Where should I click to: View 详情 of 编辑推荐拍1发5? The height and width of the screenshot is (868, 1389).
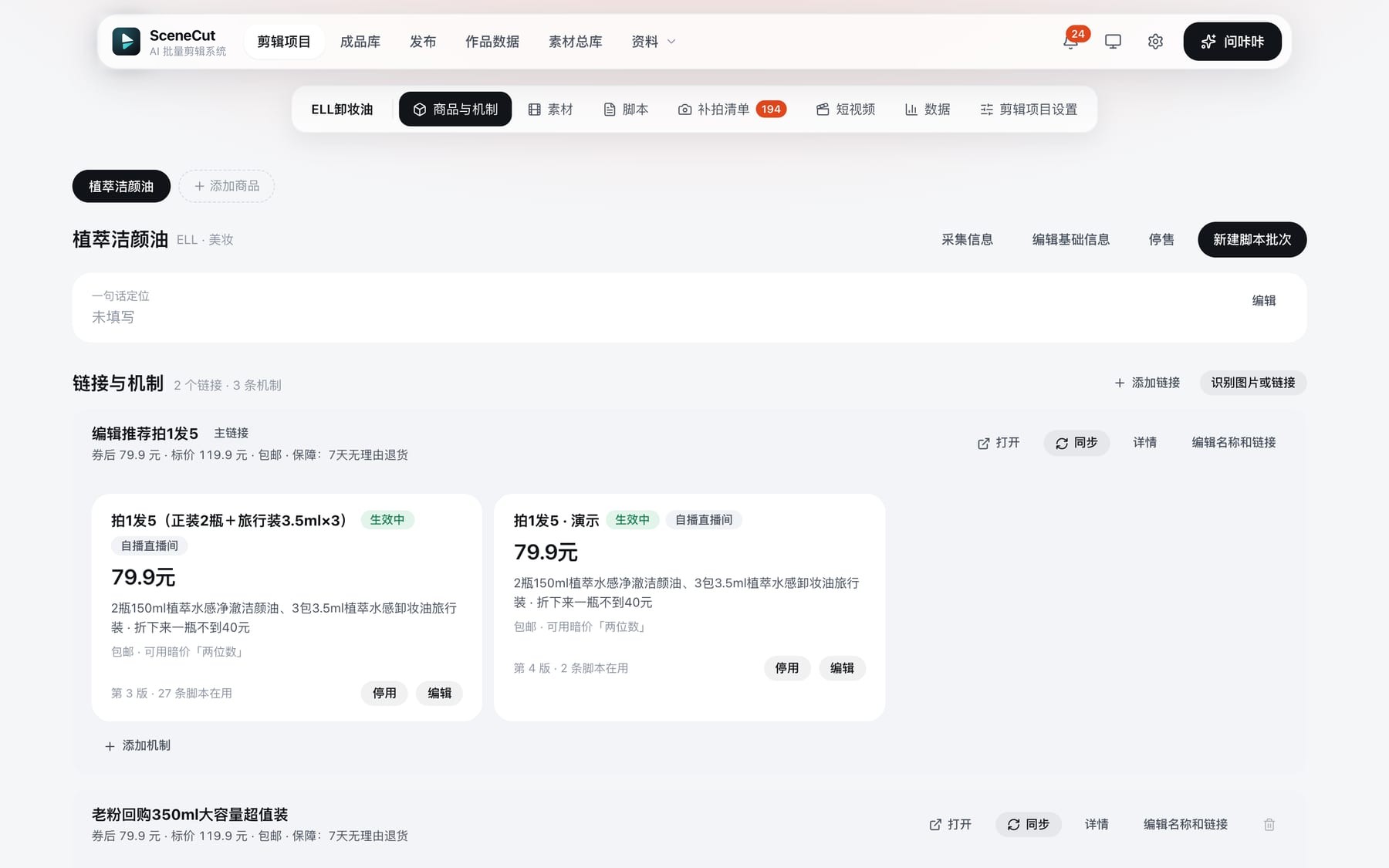tap(1145, 443)
